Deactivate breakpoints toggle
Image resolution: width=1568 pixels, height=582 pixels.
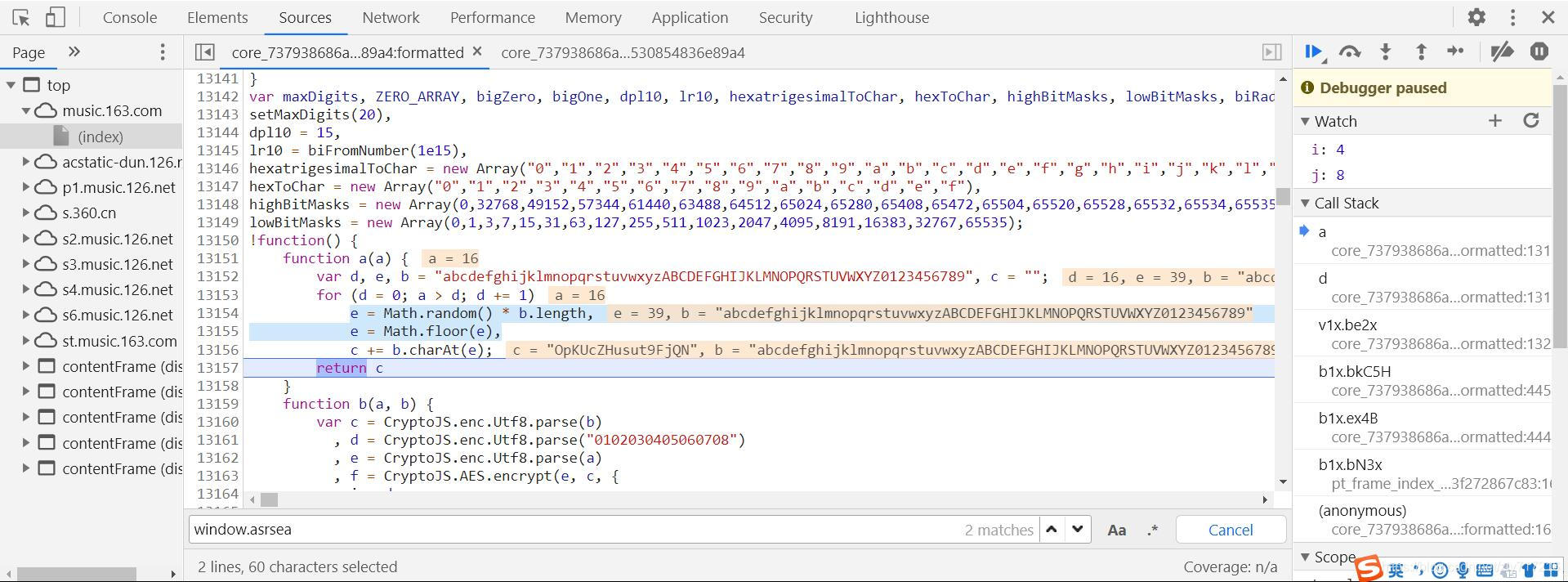coord(1502,52)
